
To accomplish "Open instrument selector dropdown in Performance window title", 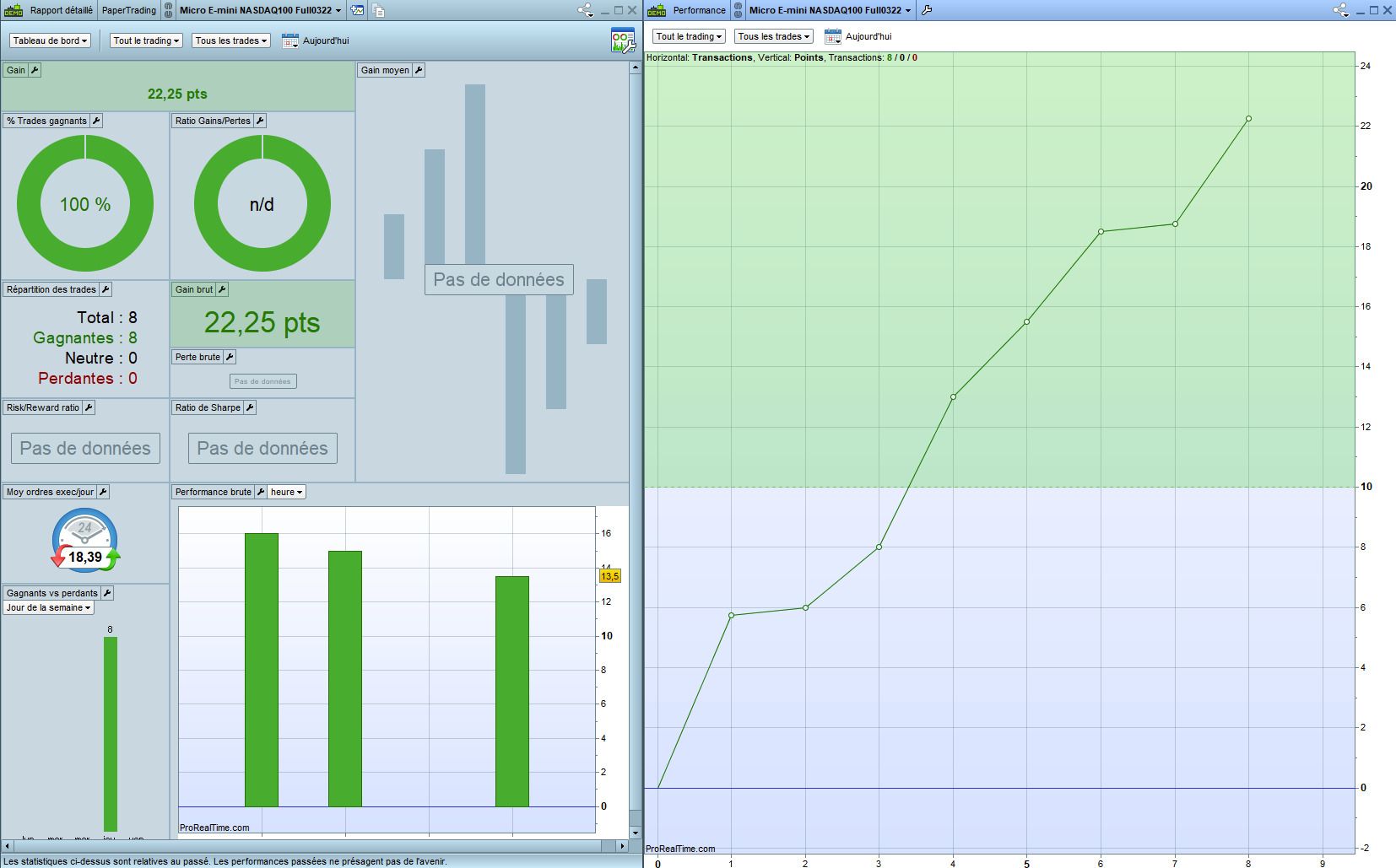I will tap(831, 10).
